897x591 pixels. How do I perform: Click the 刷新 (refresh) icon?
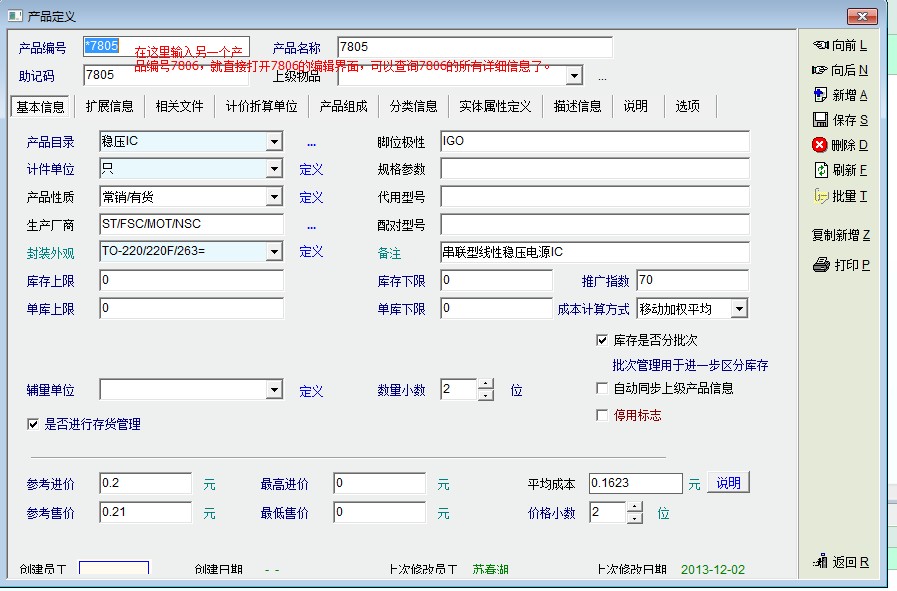tap(820, 170)
